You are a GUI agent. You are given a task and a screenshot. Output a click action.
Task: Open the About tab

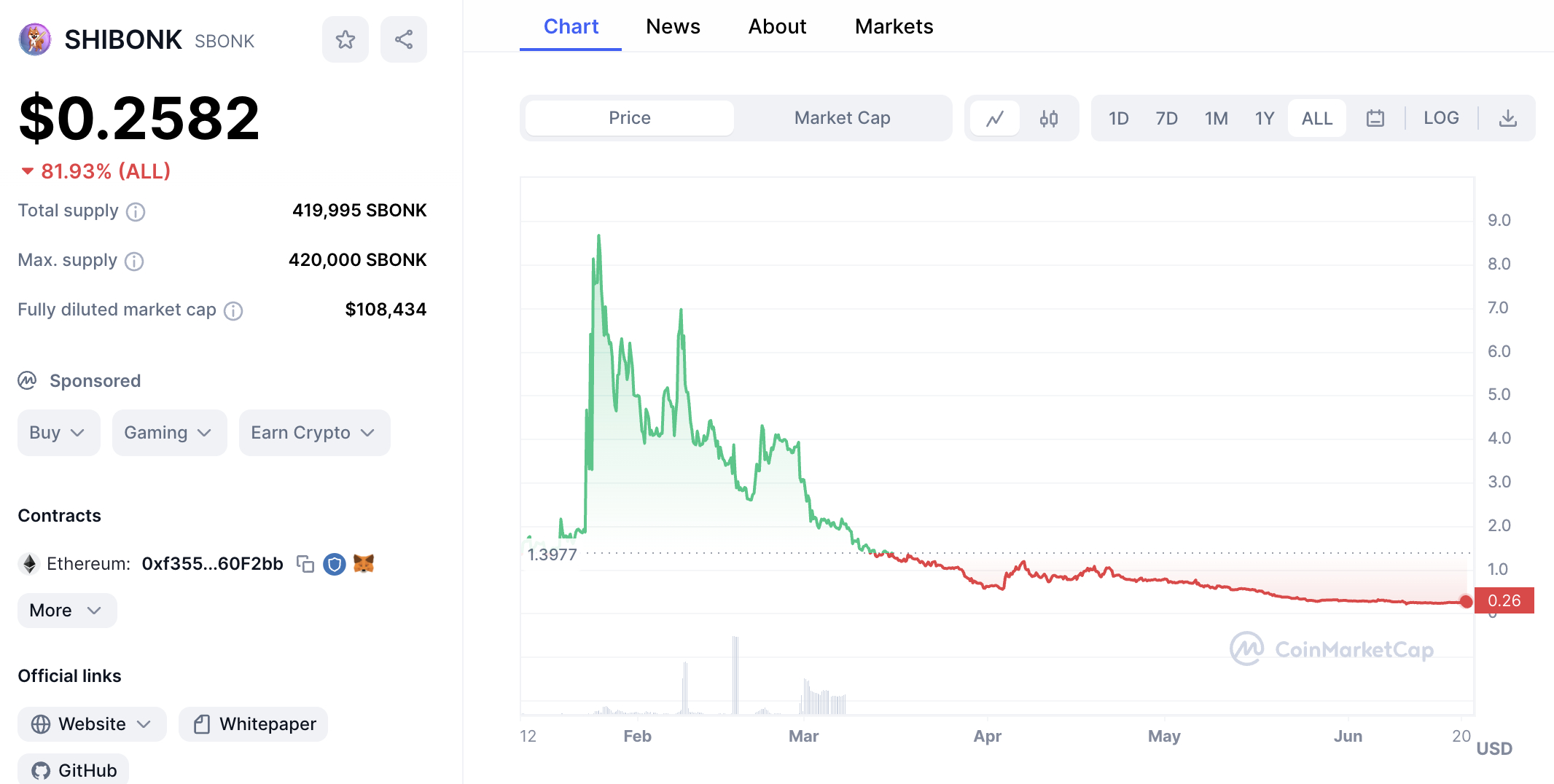click(777, 26)
